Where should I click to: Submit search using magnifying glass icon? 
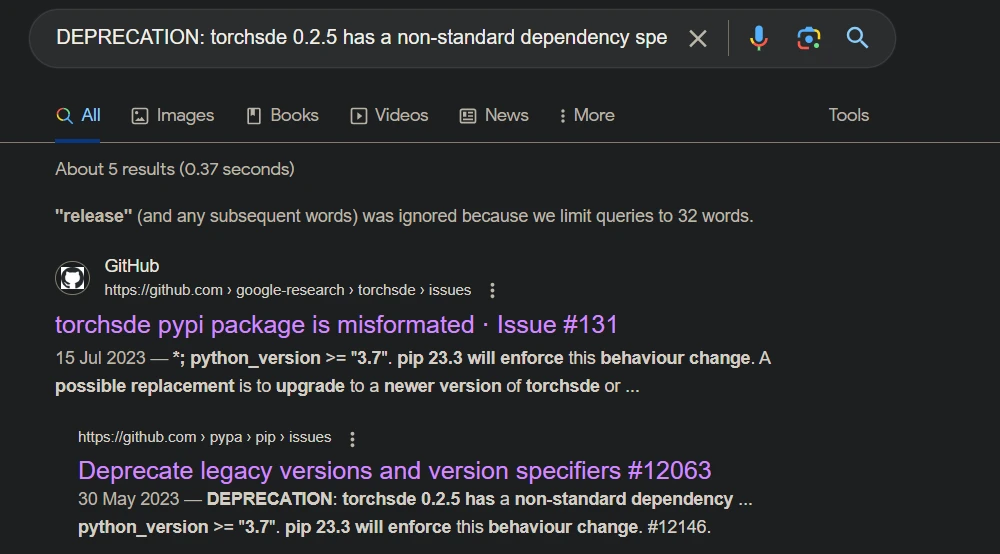pos(857,38)
